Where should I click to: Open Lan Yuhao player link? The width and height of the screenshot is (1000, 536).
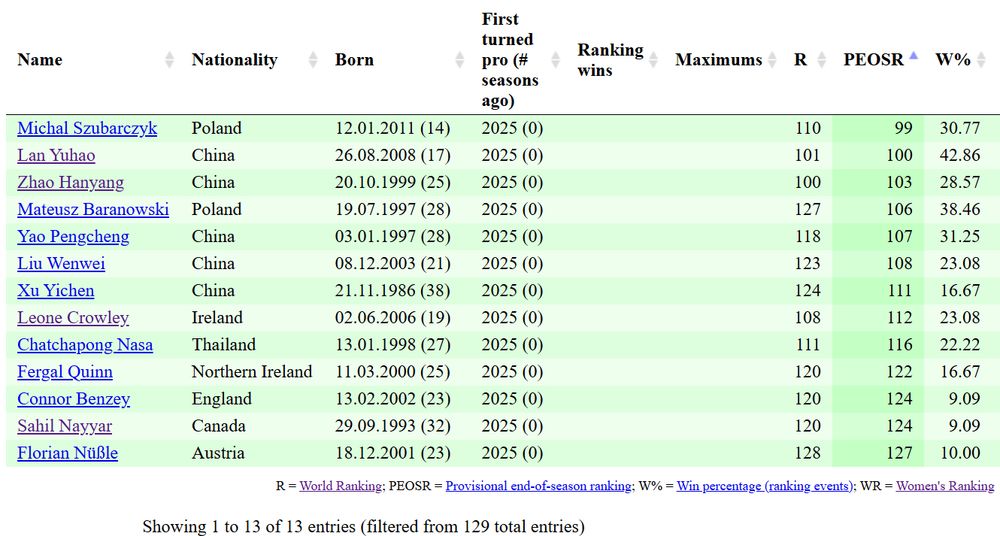(x=56, y=156)
